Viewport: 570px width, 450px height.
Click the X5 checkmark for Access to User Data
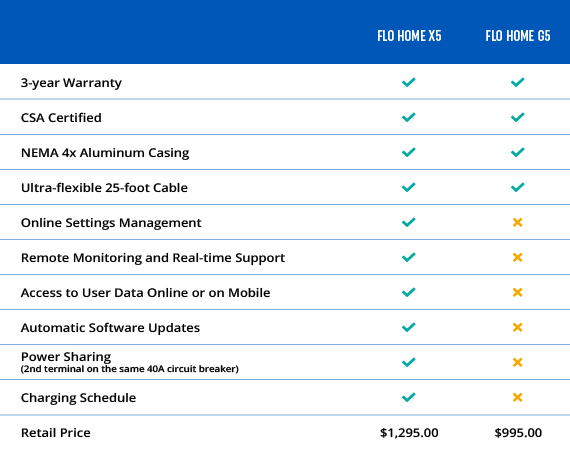tap(409, 292)
